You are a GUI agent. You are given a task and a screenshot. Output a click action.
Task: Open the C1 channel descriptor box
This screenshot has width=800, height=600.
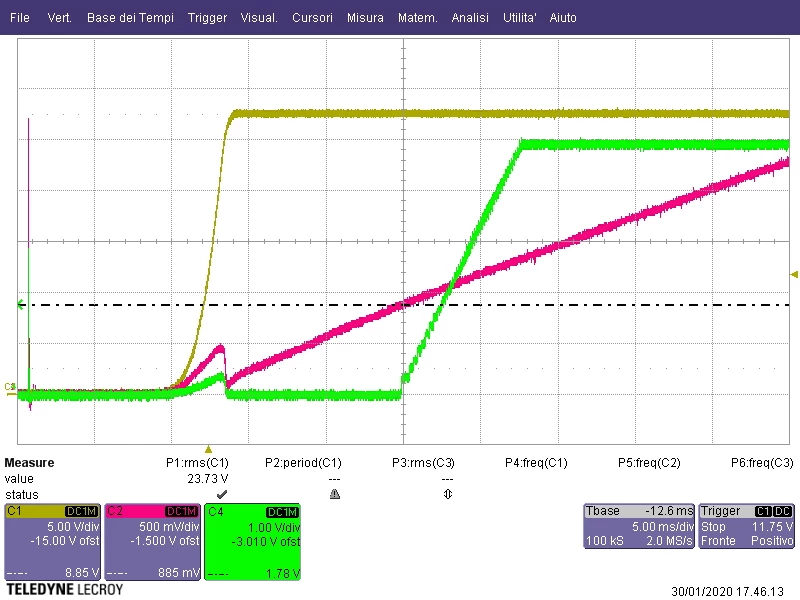(53, 542)
